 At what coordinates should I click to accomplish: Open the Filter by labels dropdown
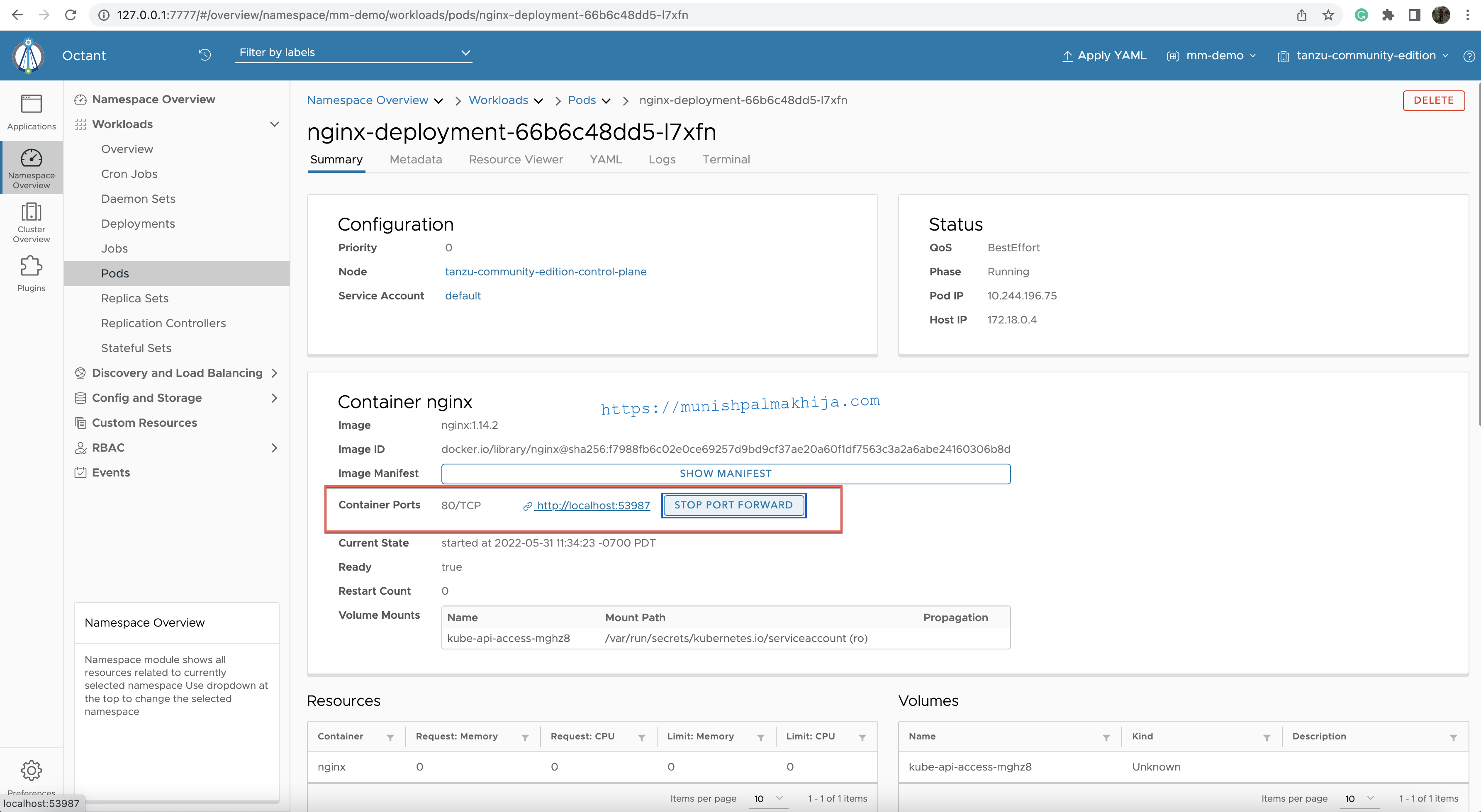click(353, 53)
